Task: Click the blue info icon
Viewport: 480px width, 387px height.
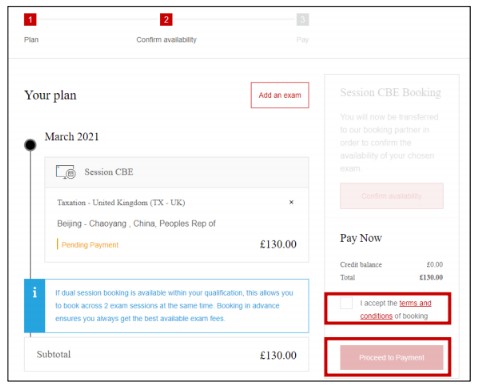Action: click(x=35, y=306)
